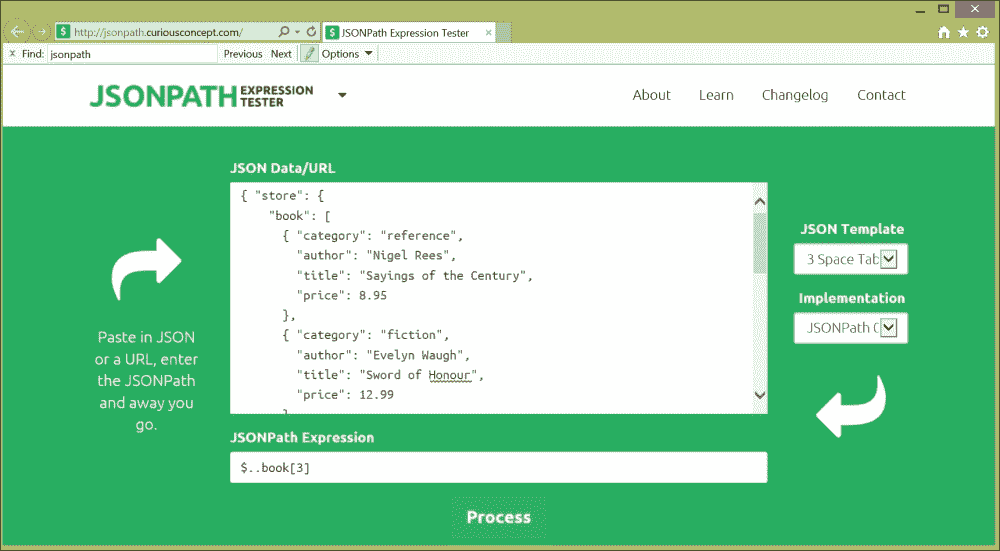Image resolution: width=1000 pixels, height=551 pixels.
Task: Expand the dropdown arrow beside the logo
Action: click(342, 95)
